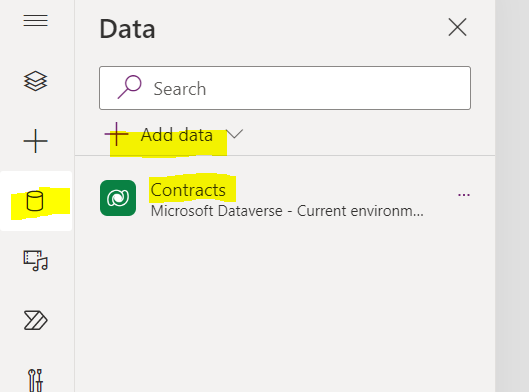Click into the Search data field
Viewport: 529px width, 392px height.
(x=285, y=88)
